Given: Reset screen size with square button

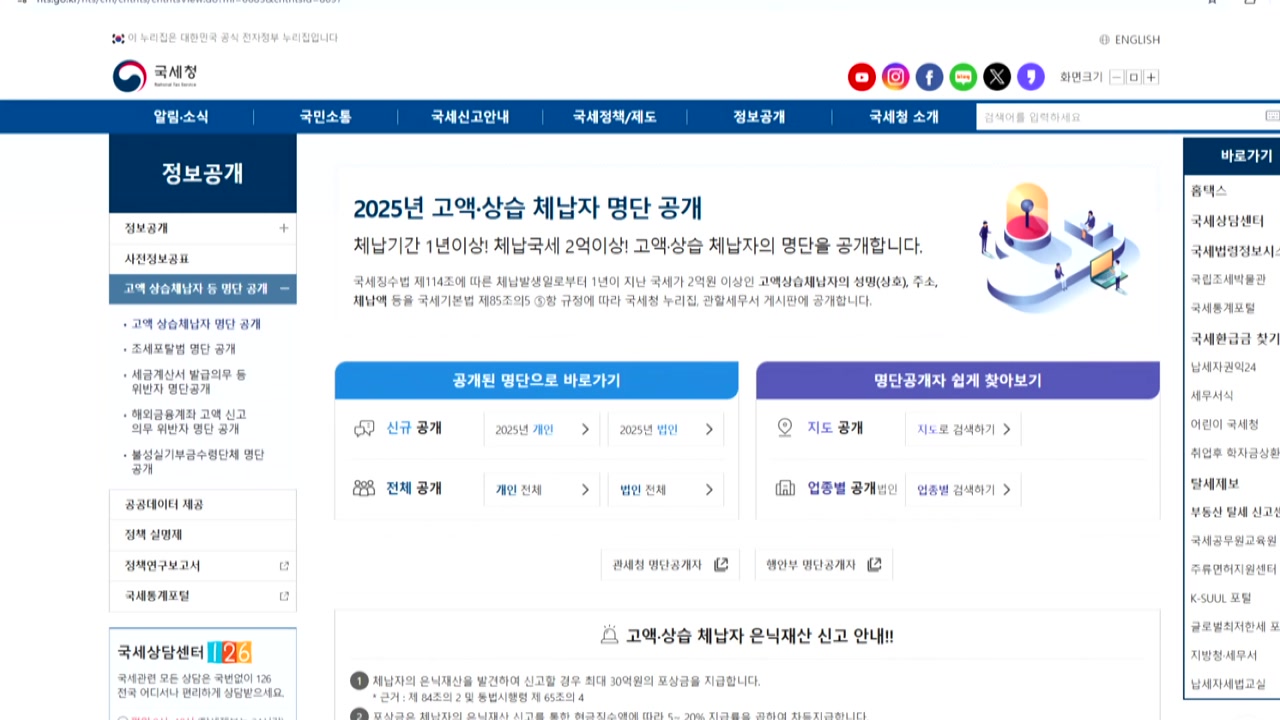Looking at the screenshot, I should (x=1134, y=77).
